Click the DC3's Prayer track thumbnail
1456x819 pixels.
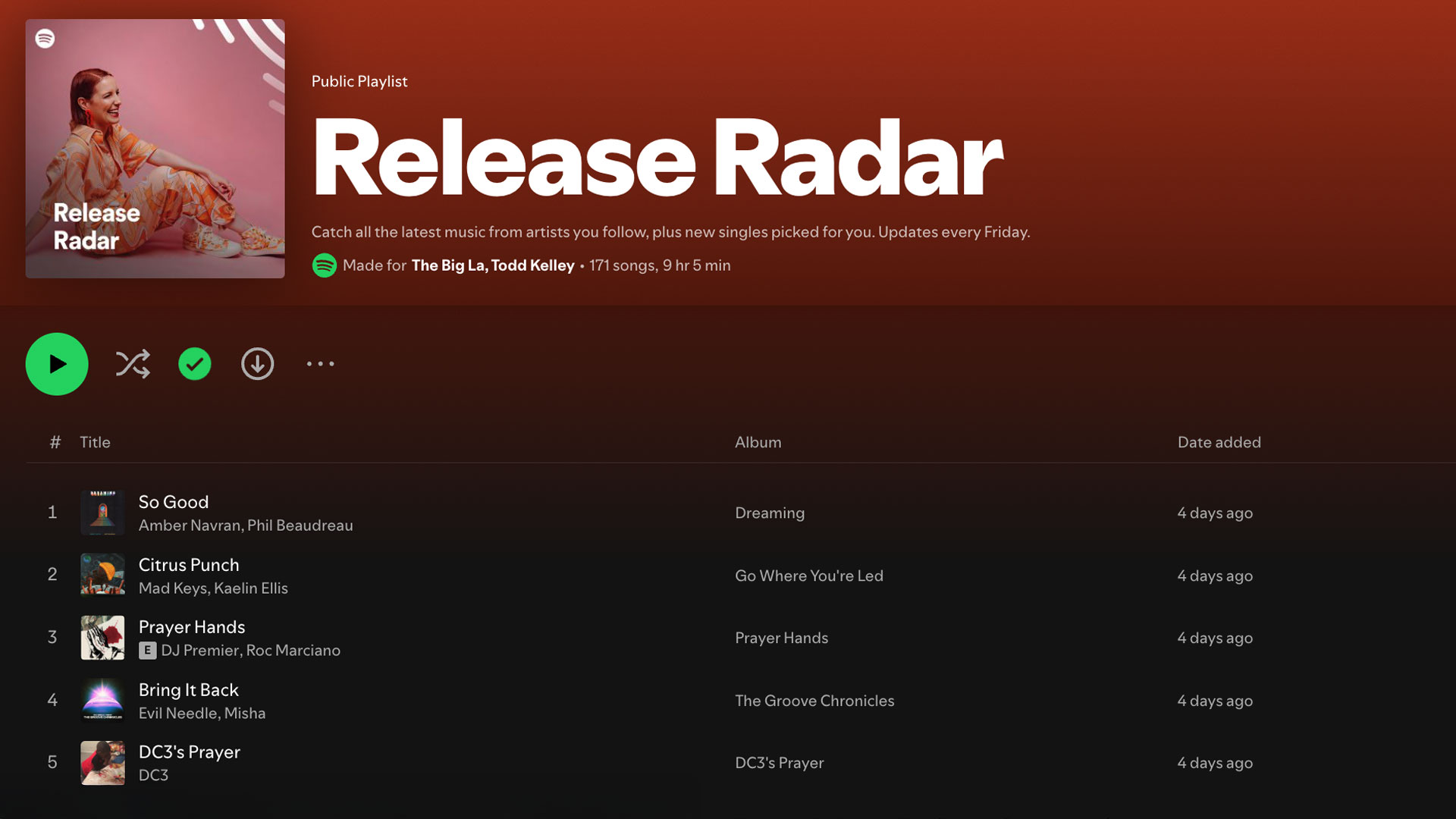coord(102,763)
